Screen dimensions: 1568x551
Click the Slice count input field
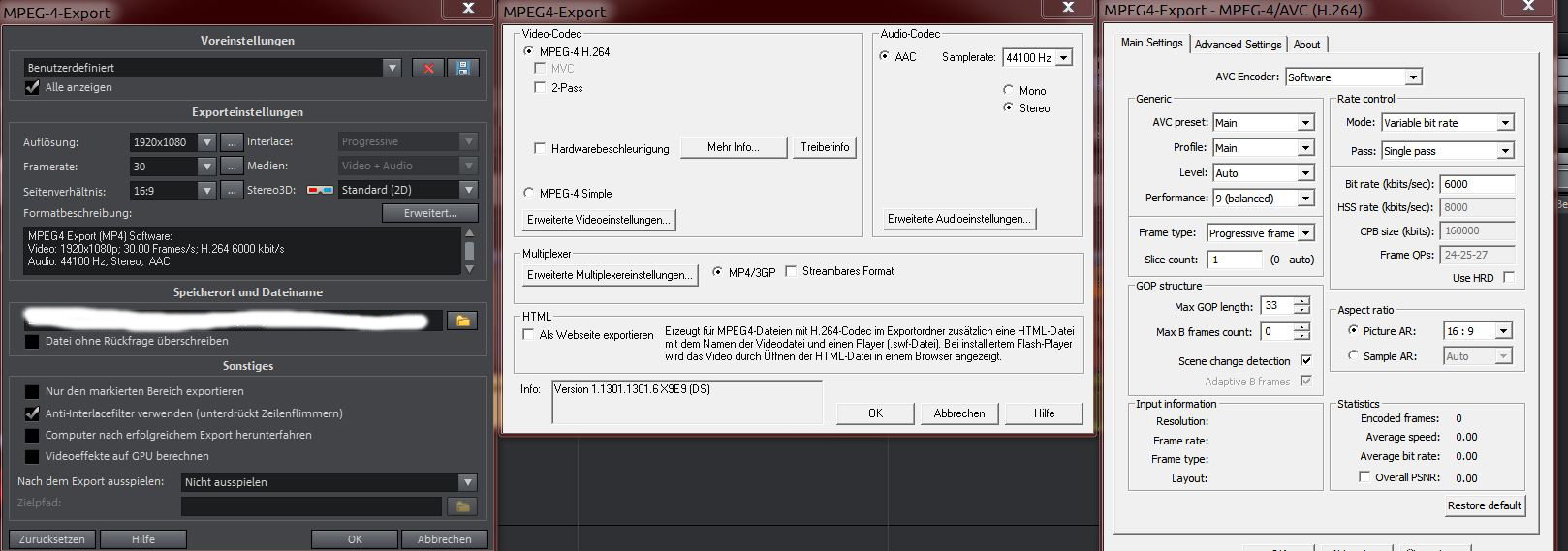(x=1235, y=260)
